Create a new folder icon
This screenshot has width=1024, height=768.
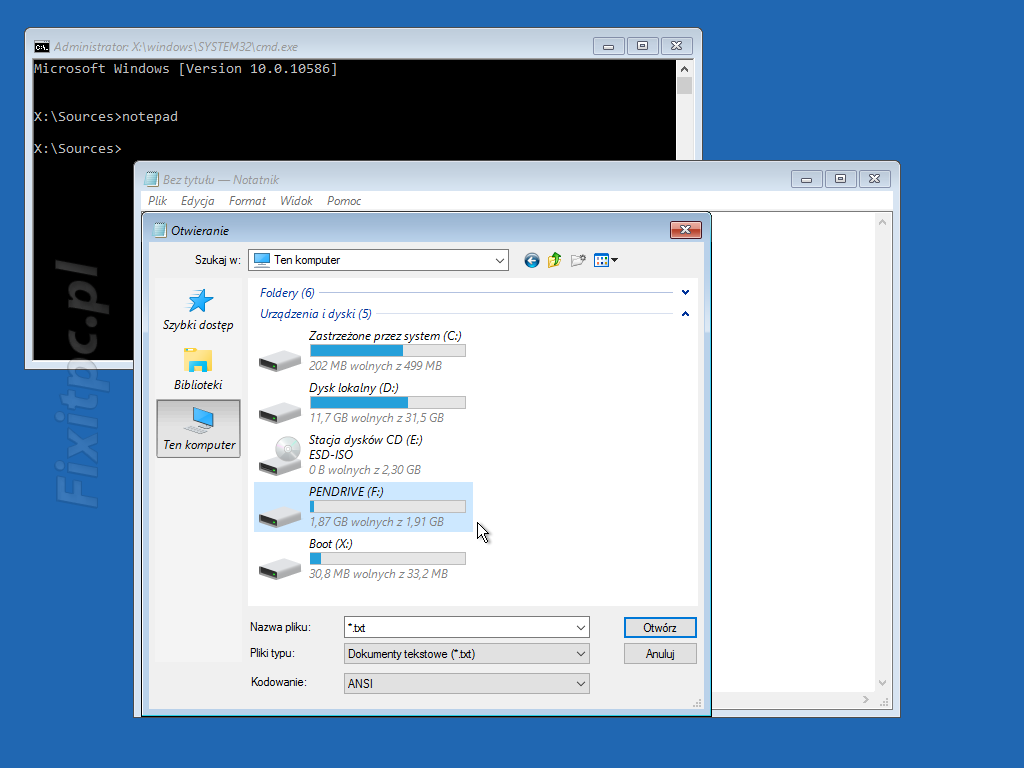(578, 261)
